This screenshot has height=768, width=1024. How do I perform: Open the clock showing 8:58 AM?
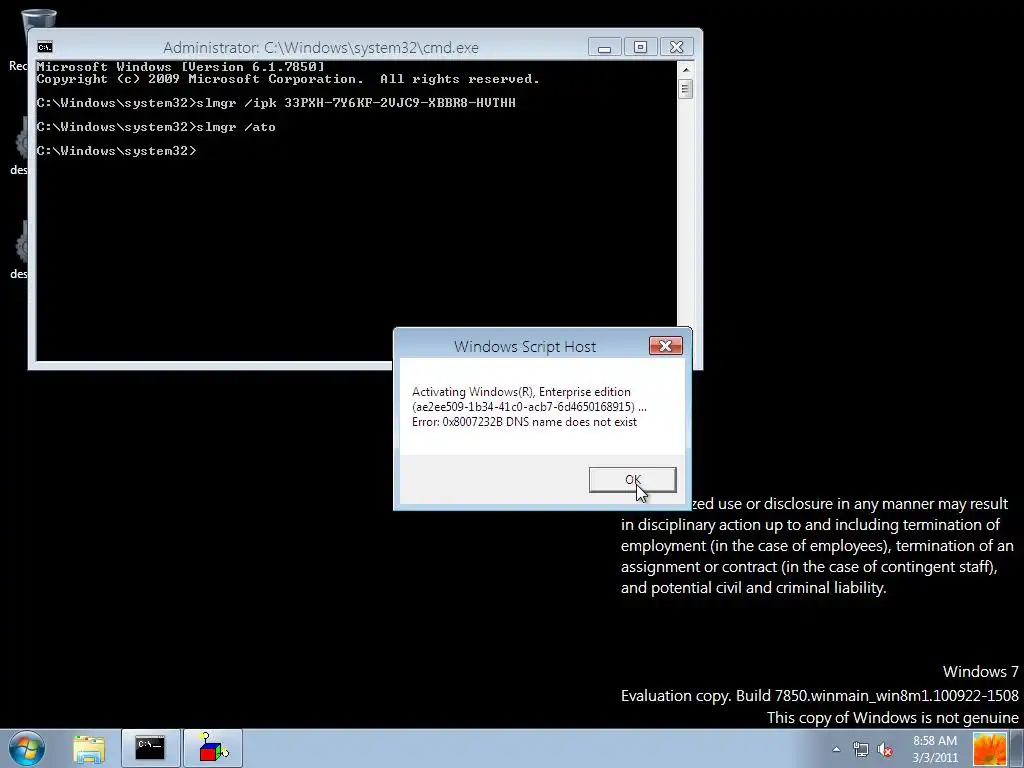pos(935,749)
